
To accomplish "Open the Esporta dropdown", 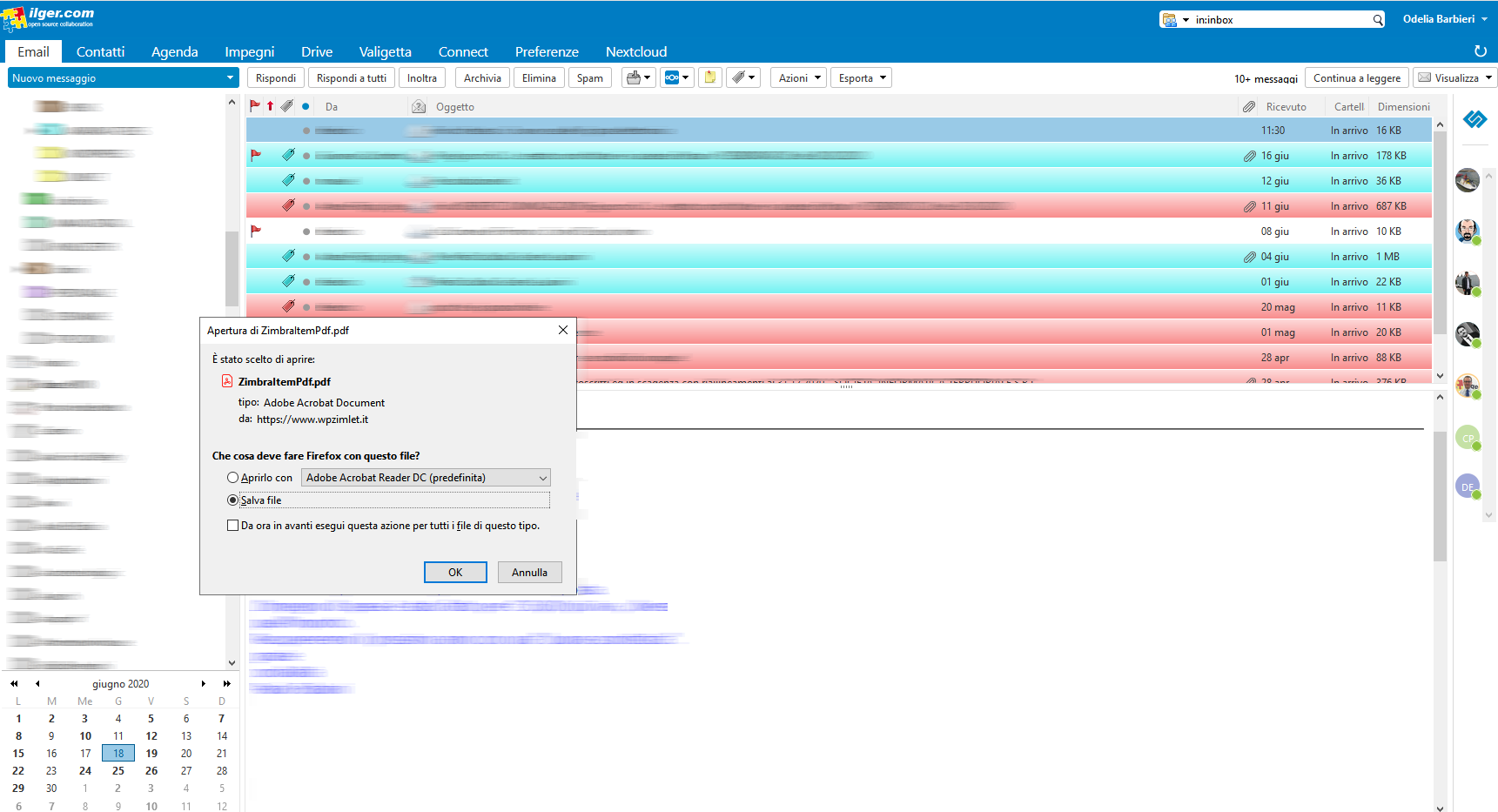I will click(x=861, y=78).
